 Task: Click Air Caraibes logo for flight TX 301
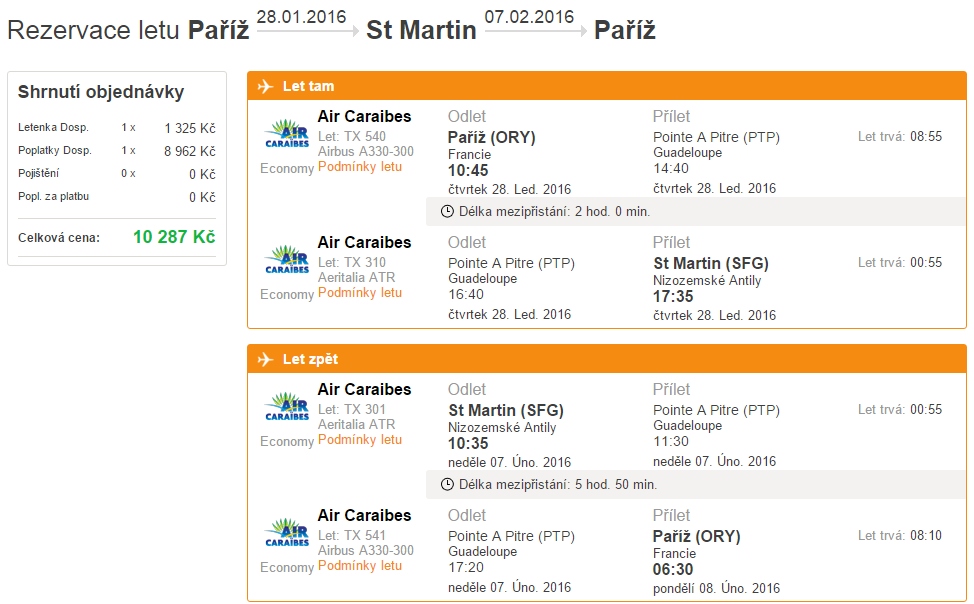287,407
